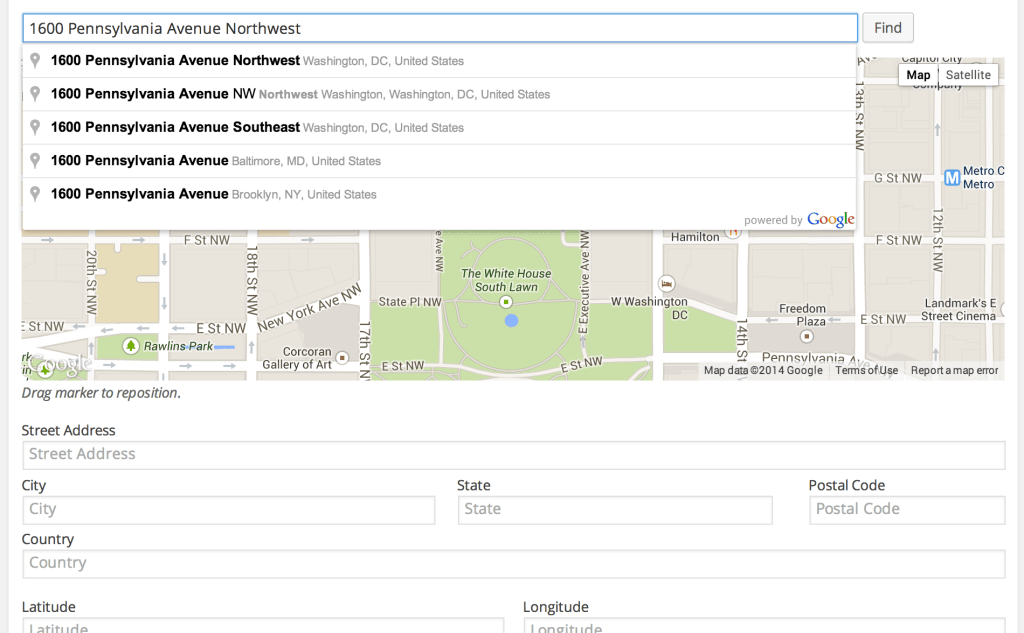Pick the Brooklyn, NY address suggestion
Viewport: 1024px width, 633px height.
point(213,194)
